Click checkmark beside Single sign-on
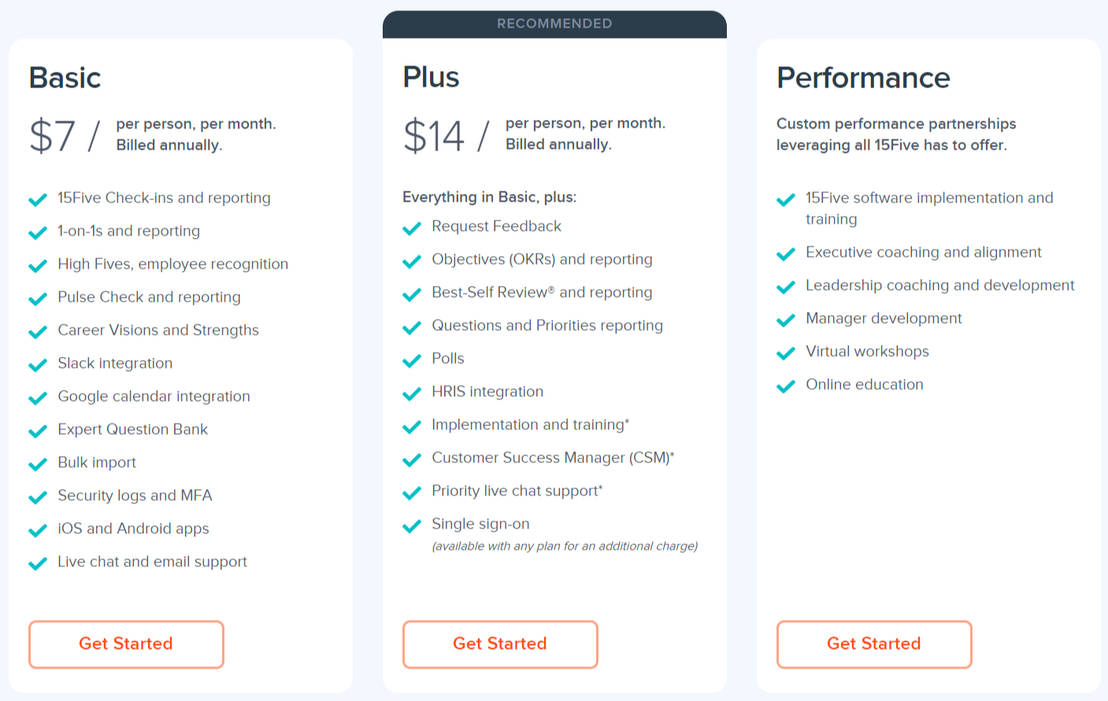Screen dimensions: 1108x701 412,525
